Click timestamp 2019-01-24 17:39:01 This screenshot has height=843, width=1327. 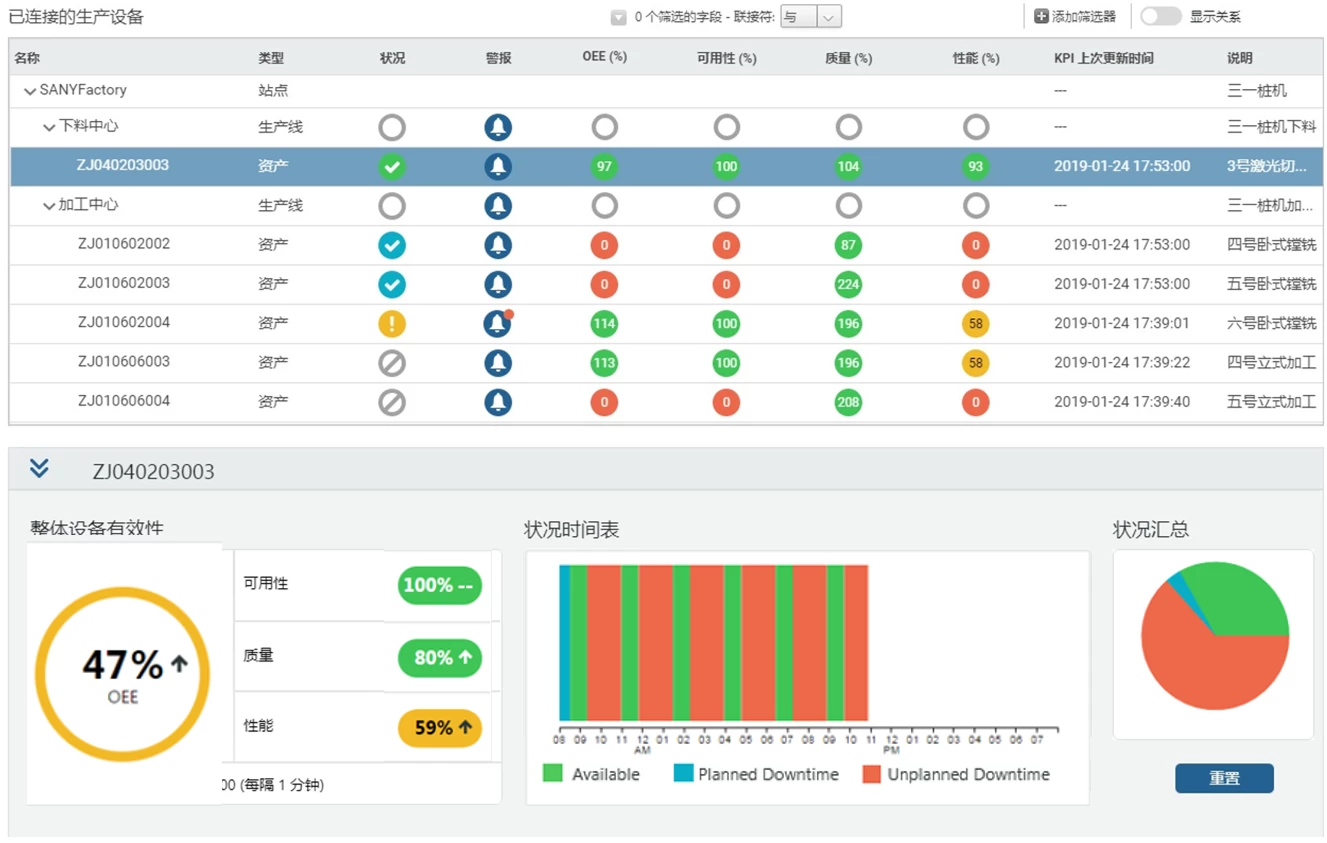pos(1122,323)
